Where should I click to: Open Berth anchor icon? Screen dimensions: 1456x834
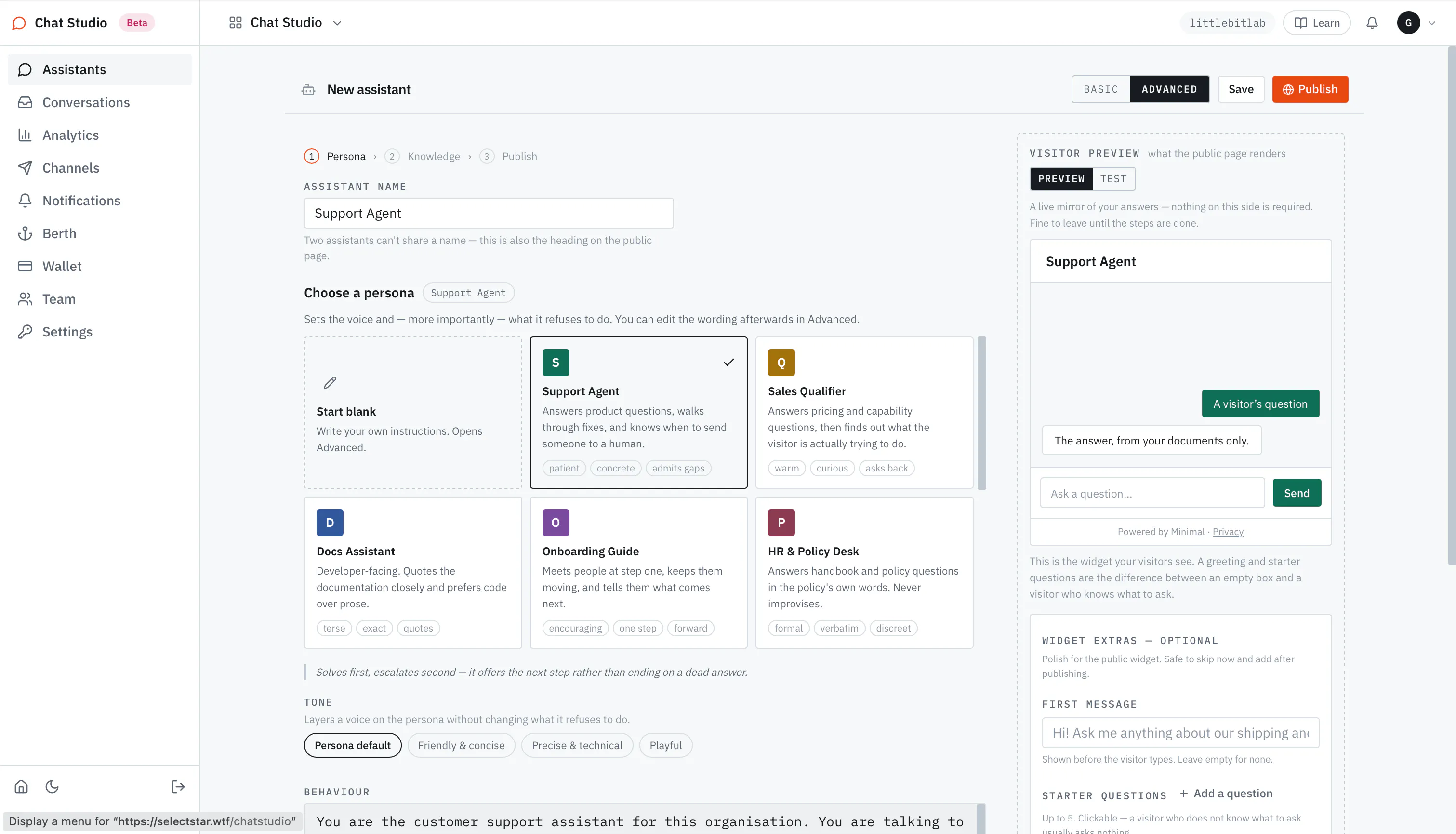coord(25,233)
